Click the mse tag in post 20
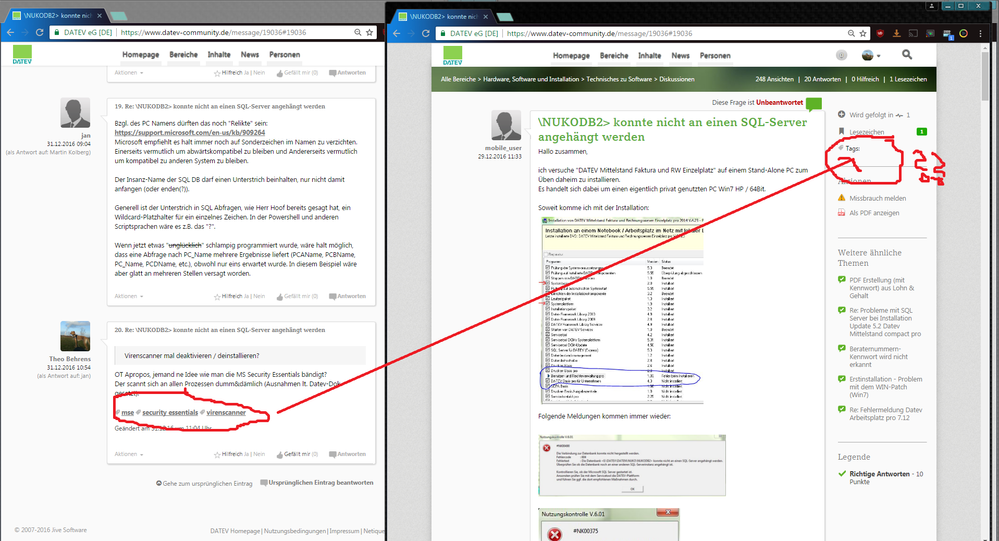 pyautogui.click(x=127, y=412)
